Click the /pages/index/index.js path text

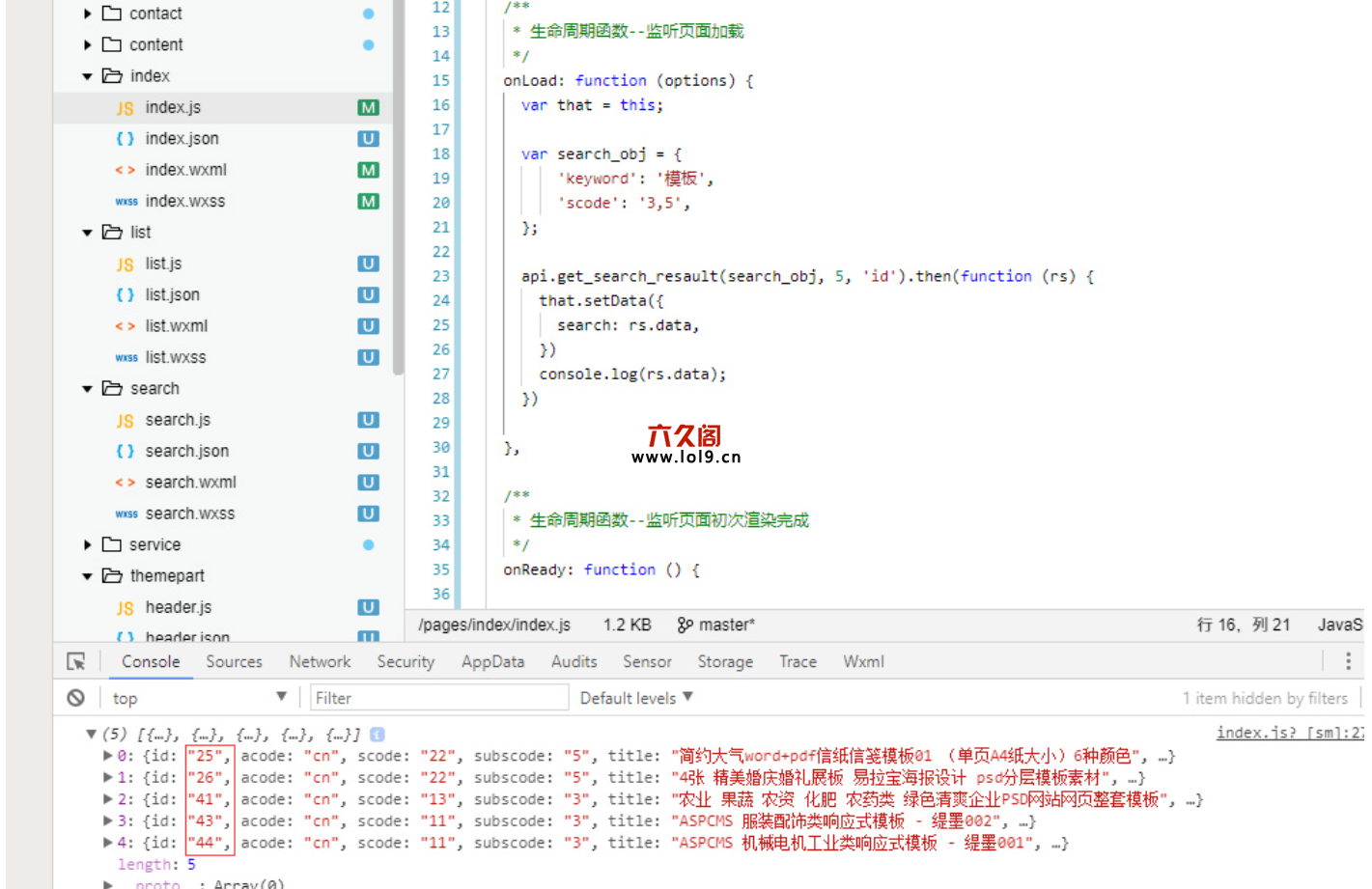[494, 625]
